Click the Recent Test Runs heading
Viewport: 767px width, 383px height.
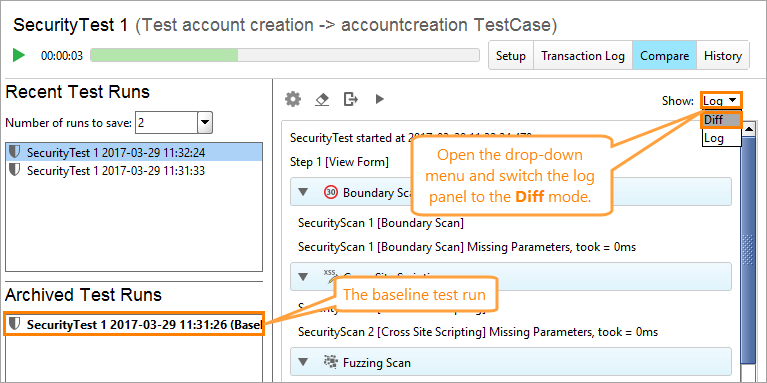tap(78, 91)
